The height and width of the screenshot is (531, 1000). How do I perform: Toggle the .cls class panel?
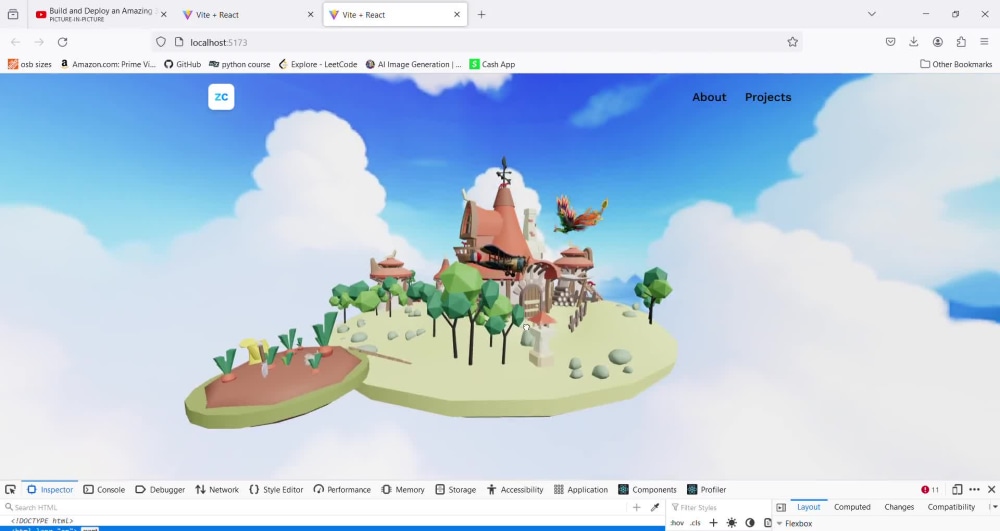[x=695, y=523]
